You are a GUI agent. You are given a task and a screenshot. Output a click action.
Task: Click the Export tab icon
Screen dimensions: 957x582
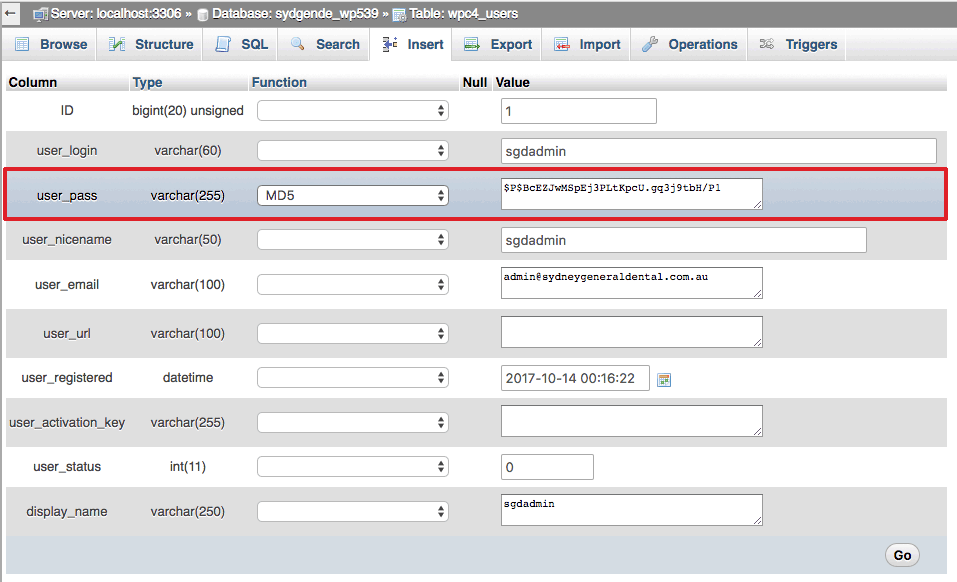point(472,45)
